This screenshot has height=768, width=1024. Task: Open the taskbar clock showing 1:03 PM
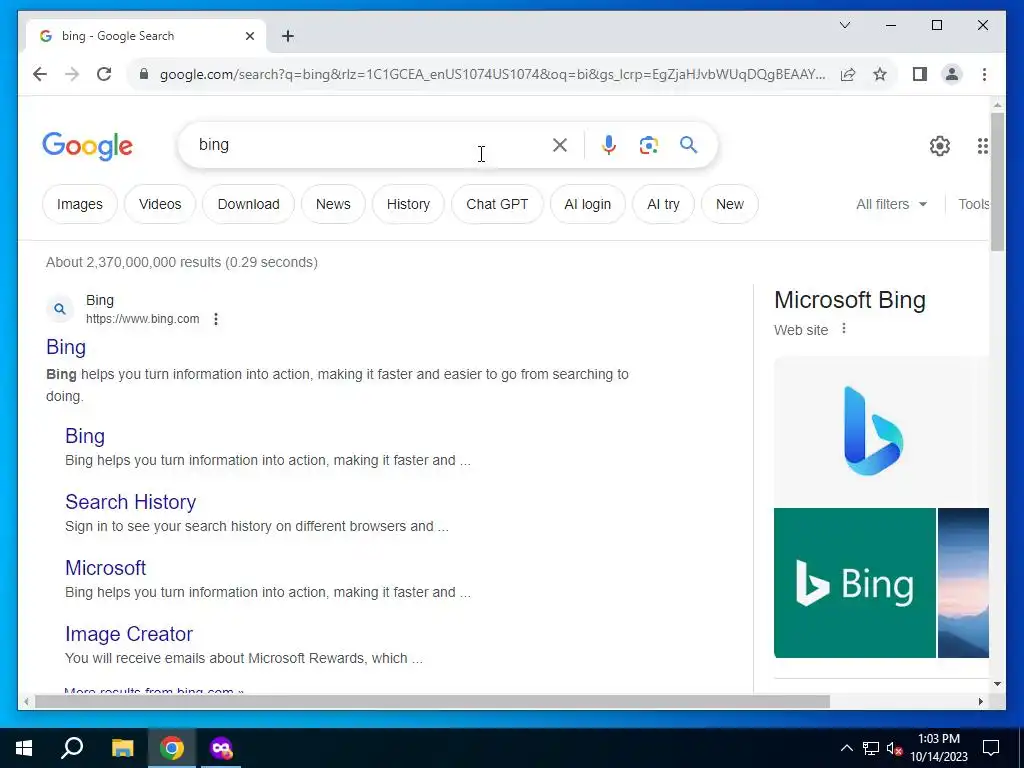(938, 748)
